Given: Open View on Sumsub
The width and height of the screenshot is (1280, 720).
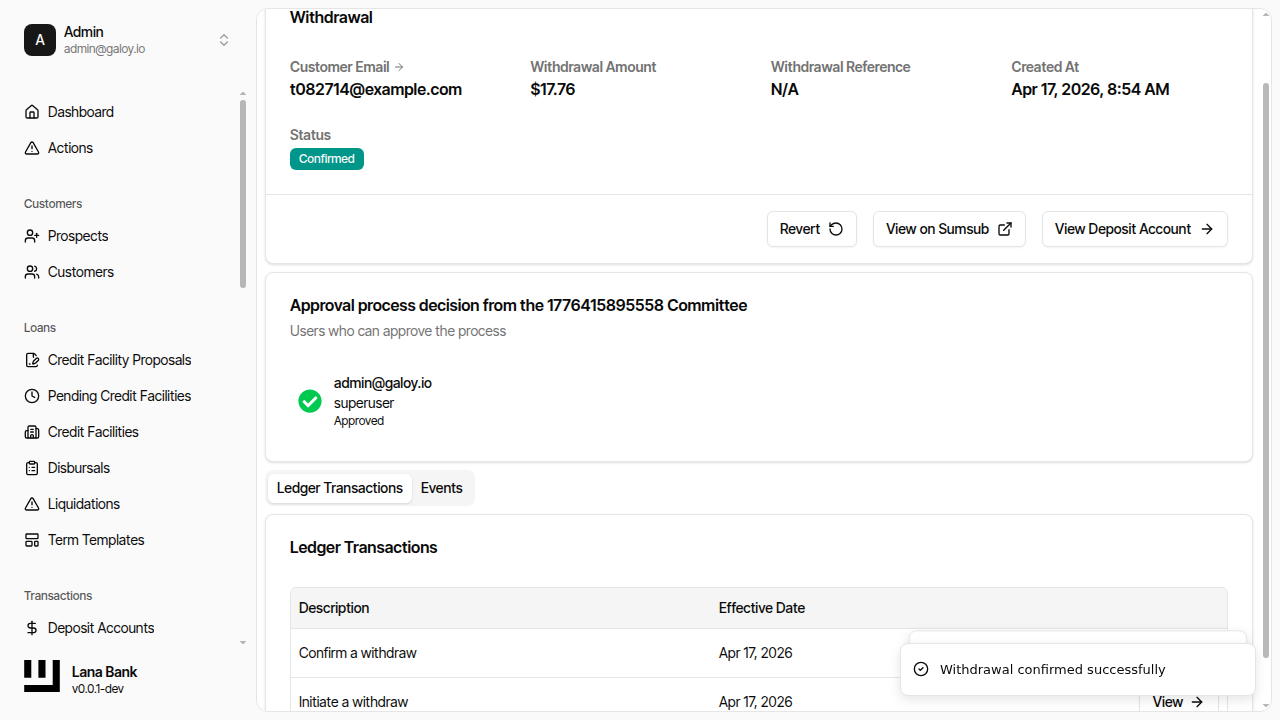Looking at the screenshot, I should pos(948,229).
